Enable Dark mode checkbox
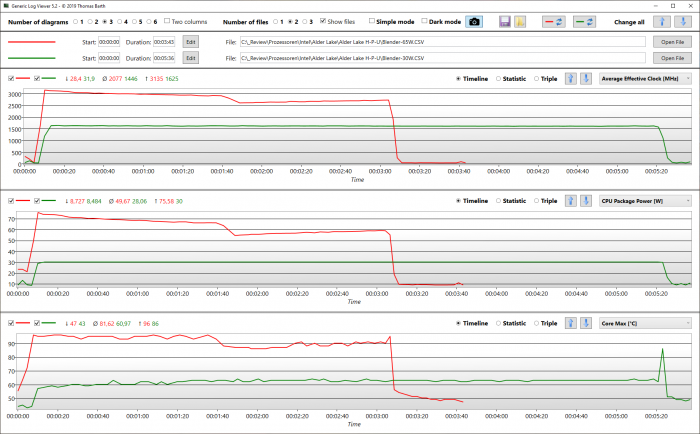700x434 pixels. point(424,21)
